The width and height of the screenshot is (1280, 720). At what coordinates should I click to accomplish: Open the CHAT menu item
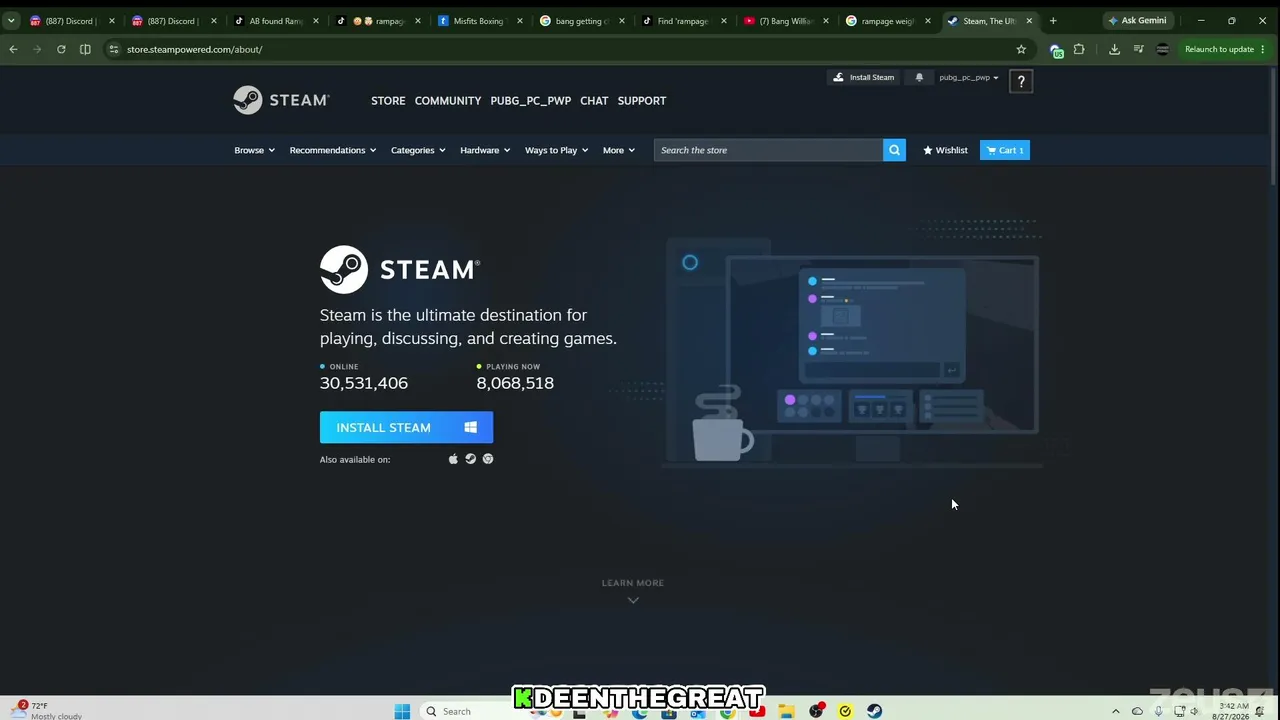pos(594,100)
